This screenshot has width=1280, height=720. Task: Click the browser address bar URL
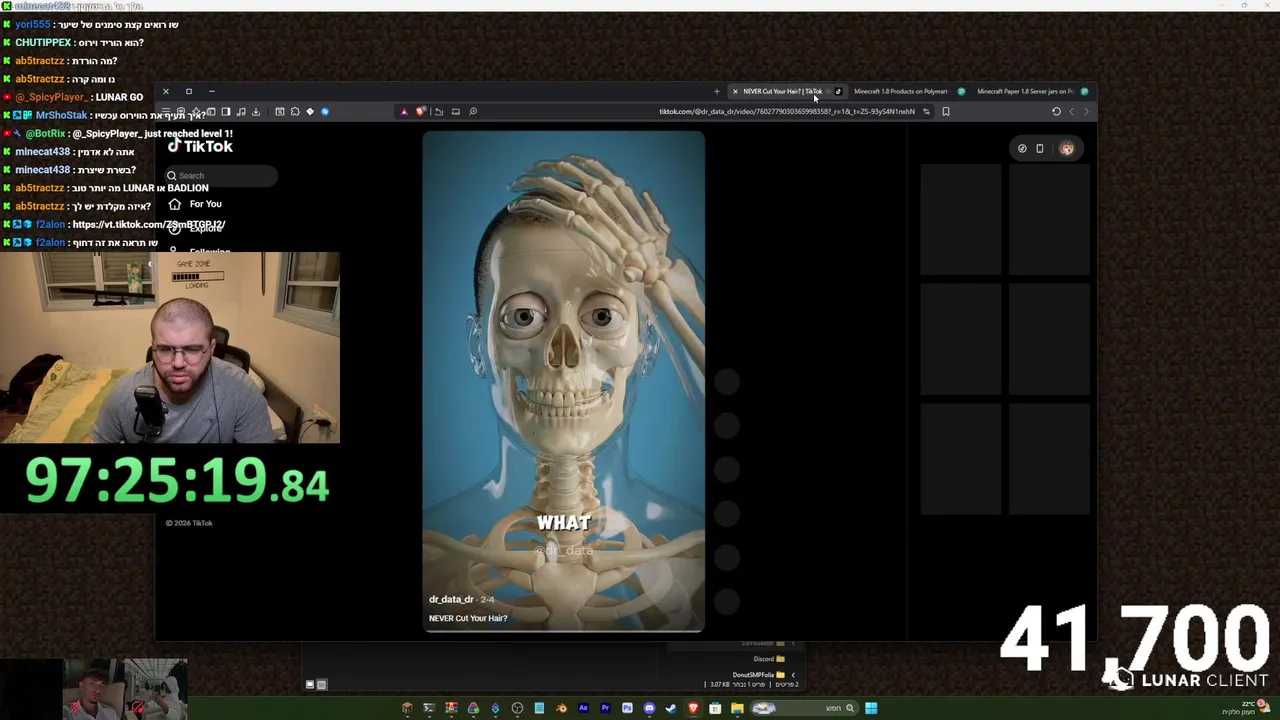click(786, 111)
